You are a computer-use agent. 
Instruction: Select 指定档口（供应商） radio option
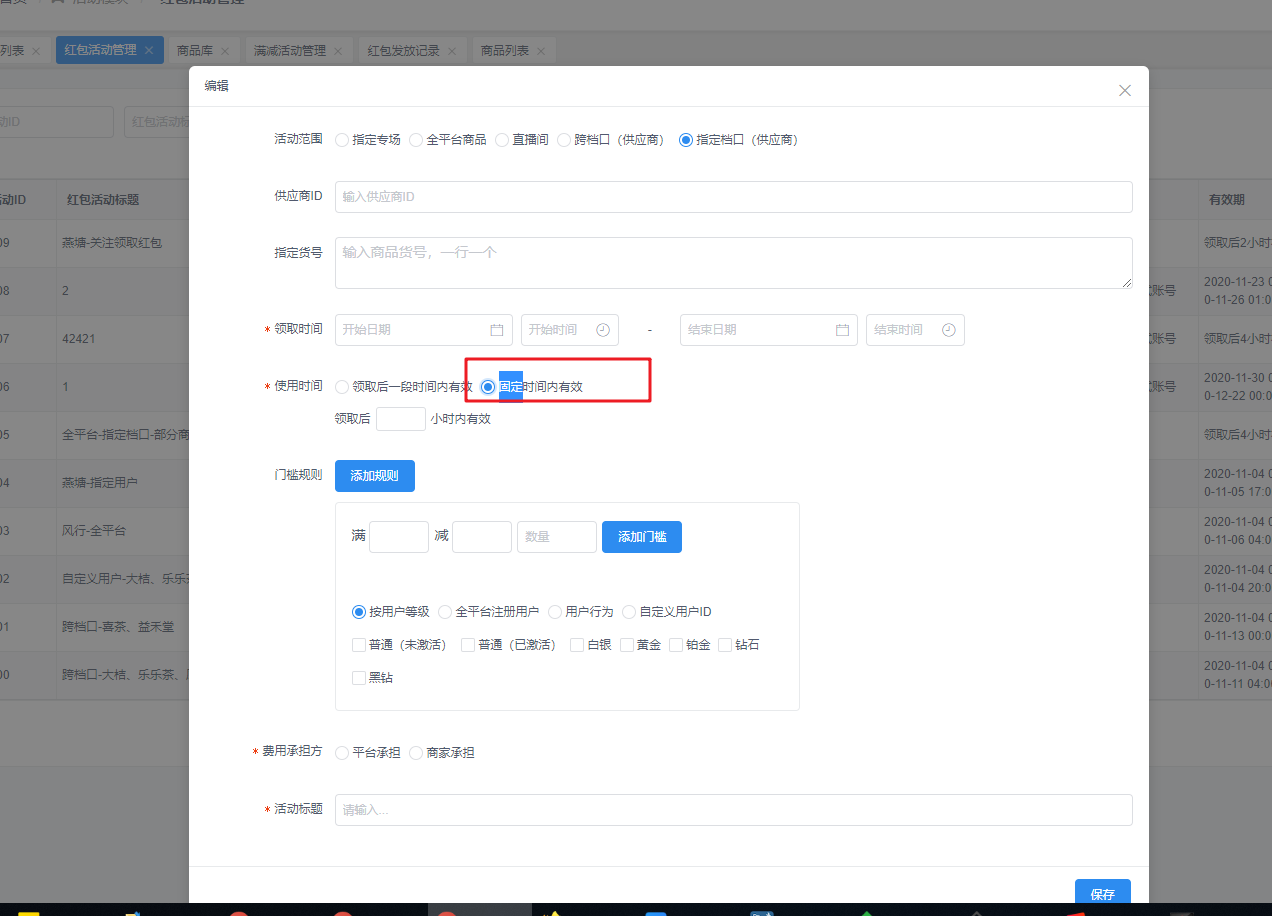(686, 140)
